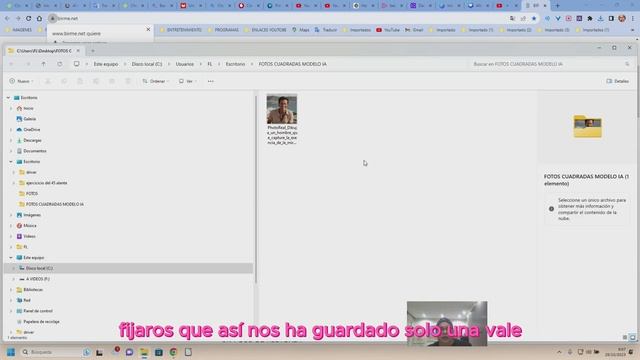Open the Nuevo menu in Explorer toolbar
Screen dimensions: 640x360
click(21, 81)
